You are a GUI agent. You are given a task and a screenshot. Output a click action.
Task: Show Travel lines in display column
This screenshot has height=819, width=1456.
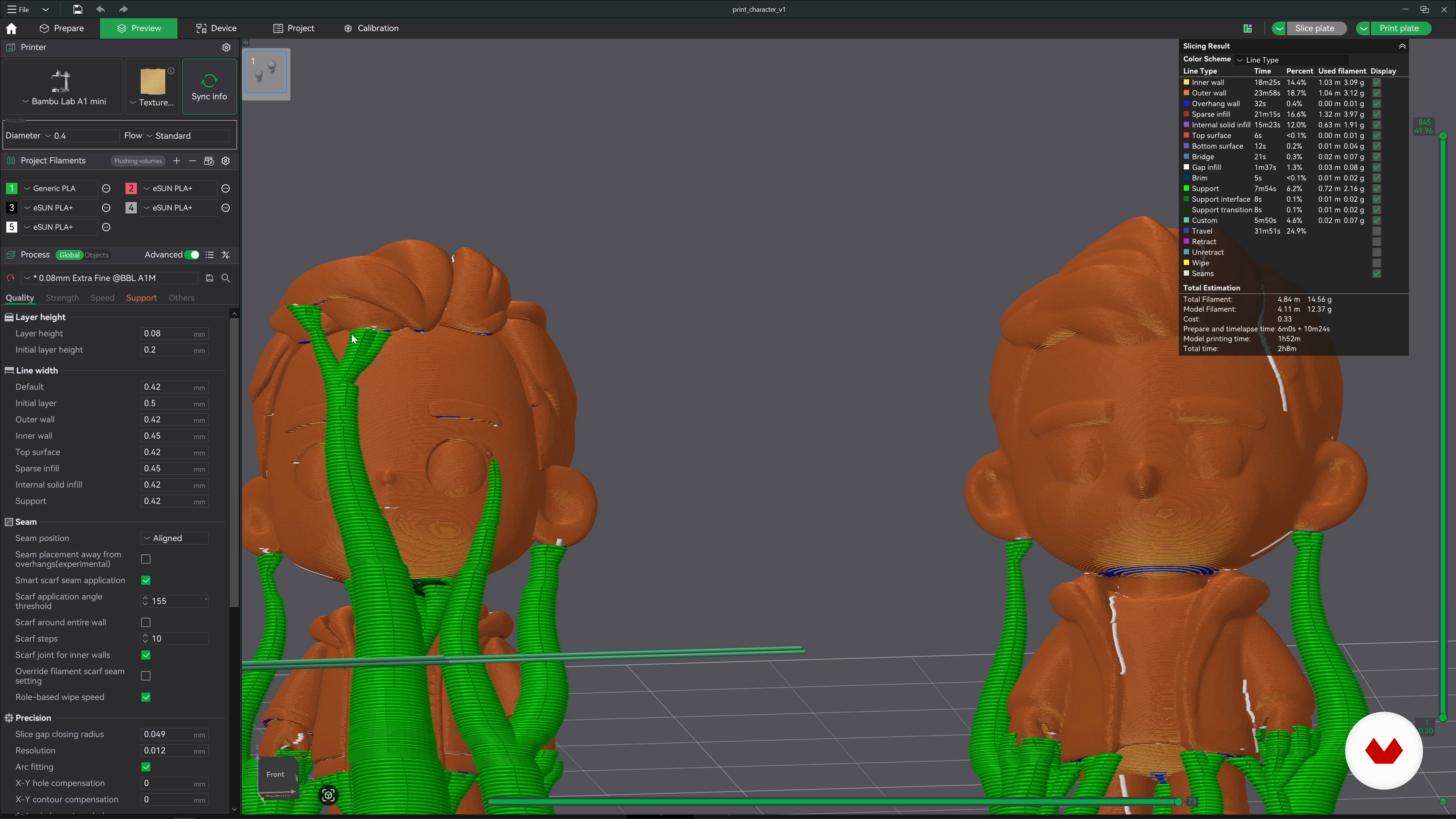(x=1376, y=231)
